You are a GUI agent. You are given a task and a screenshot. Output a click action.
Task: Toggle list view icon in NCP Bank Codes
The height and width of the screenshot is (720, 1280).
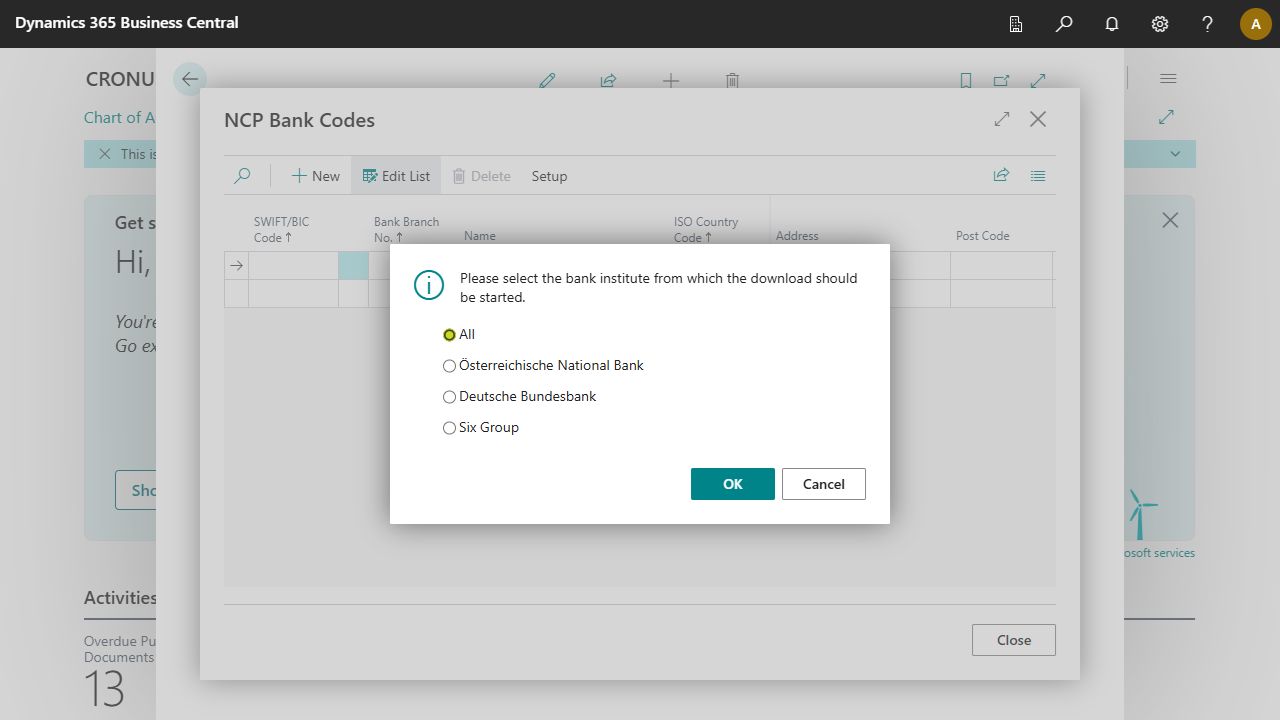pyautogui.click(x=1038, y=176)
